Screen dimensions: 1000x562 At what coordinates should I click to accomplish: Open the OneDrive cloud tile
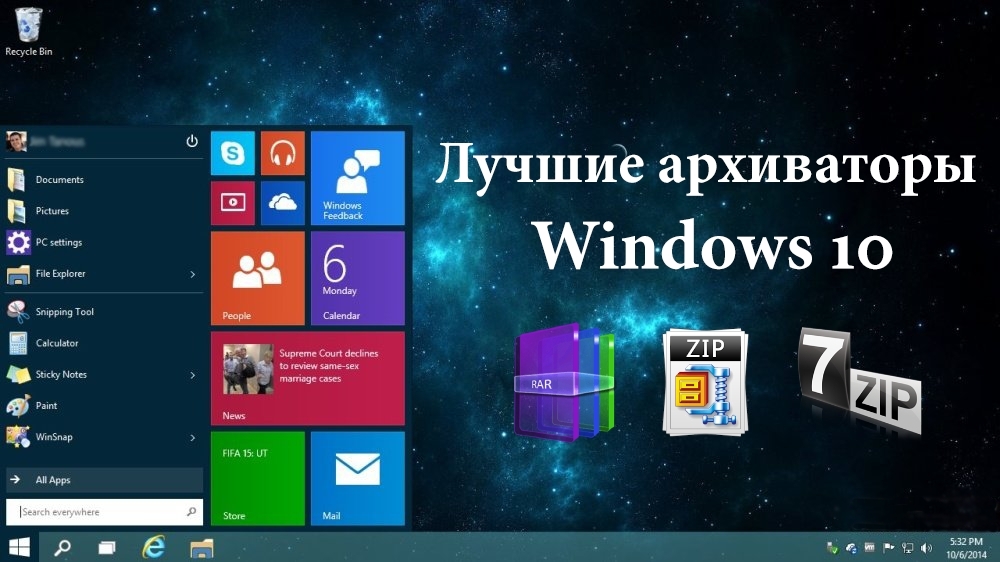click(283, 203)
